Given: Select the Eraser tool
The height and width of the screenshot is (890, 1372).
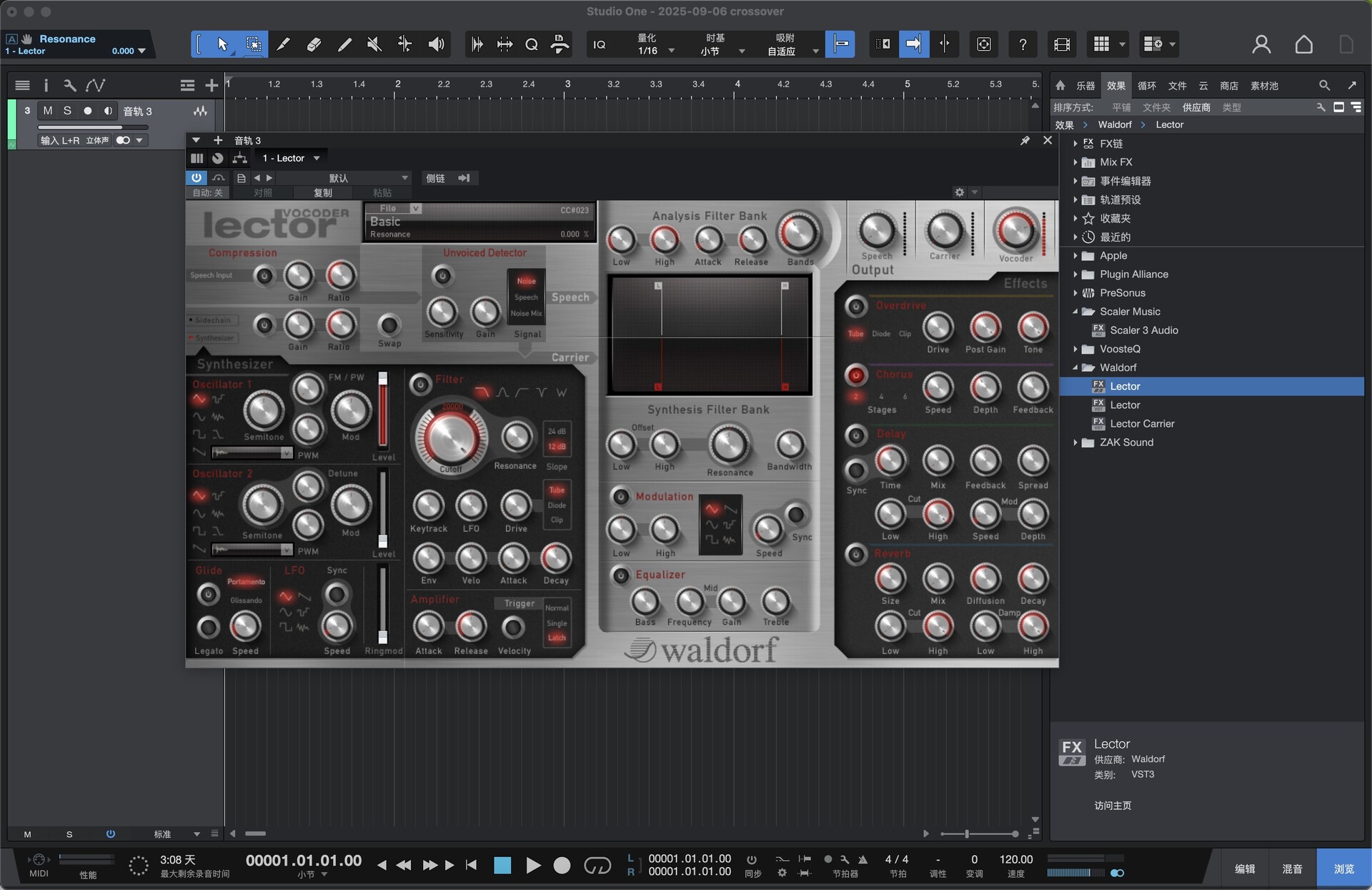Looking at the screenshot, I should point(314,44).
